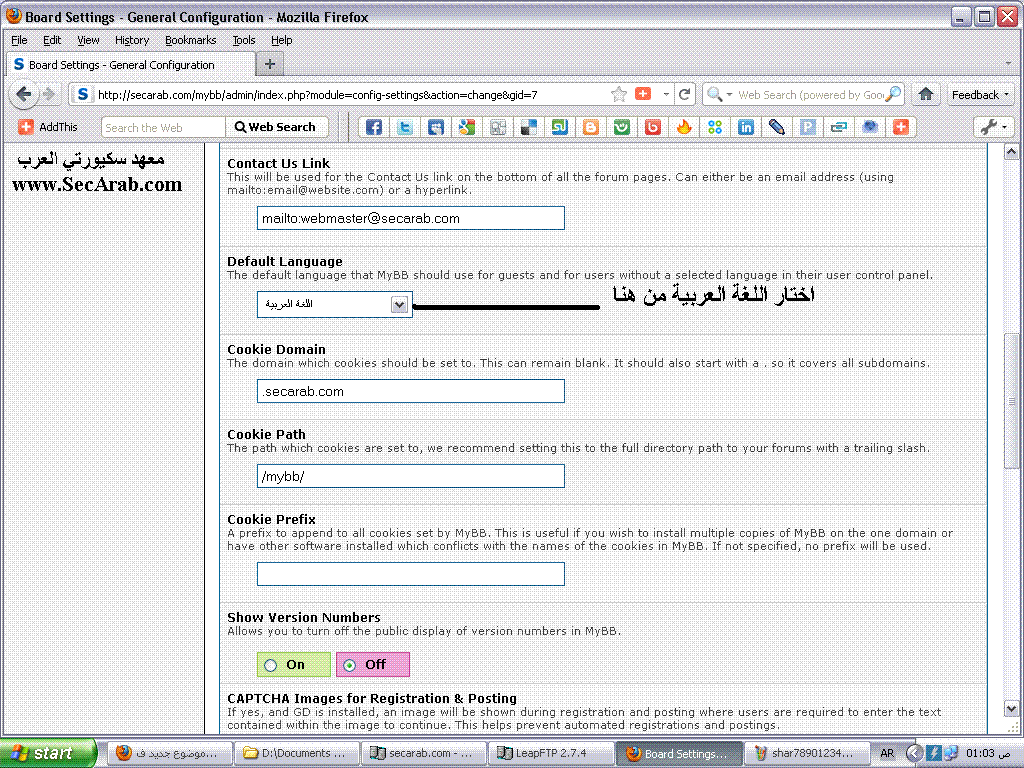The width and height of the screenshot is (1024, 768).
Task: Click the Web Search button
Action: (x=275, y=127)
